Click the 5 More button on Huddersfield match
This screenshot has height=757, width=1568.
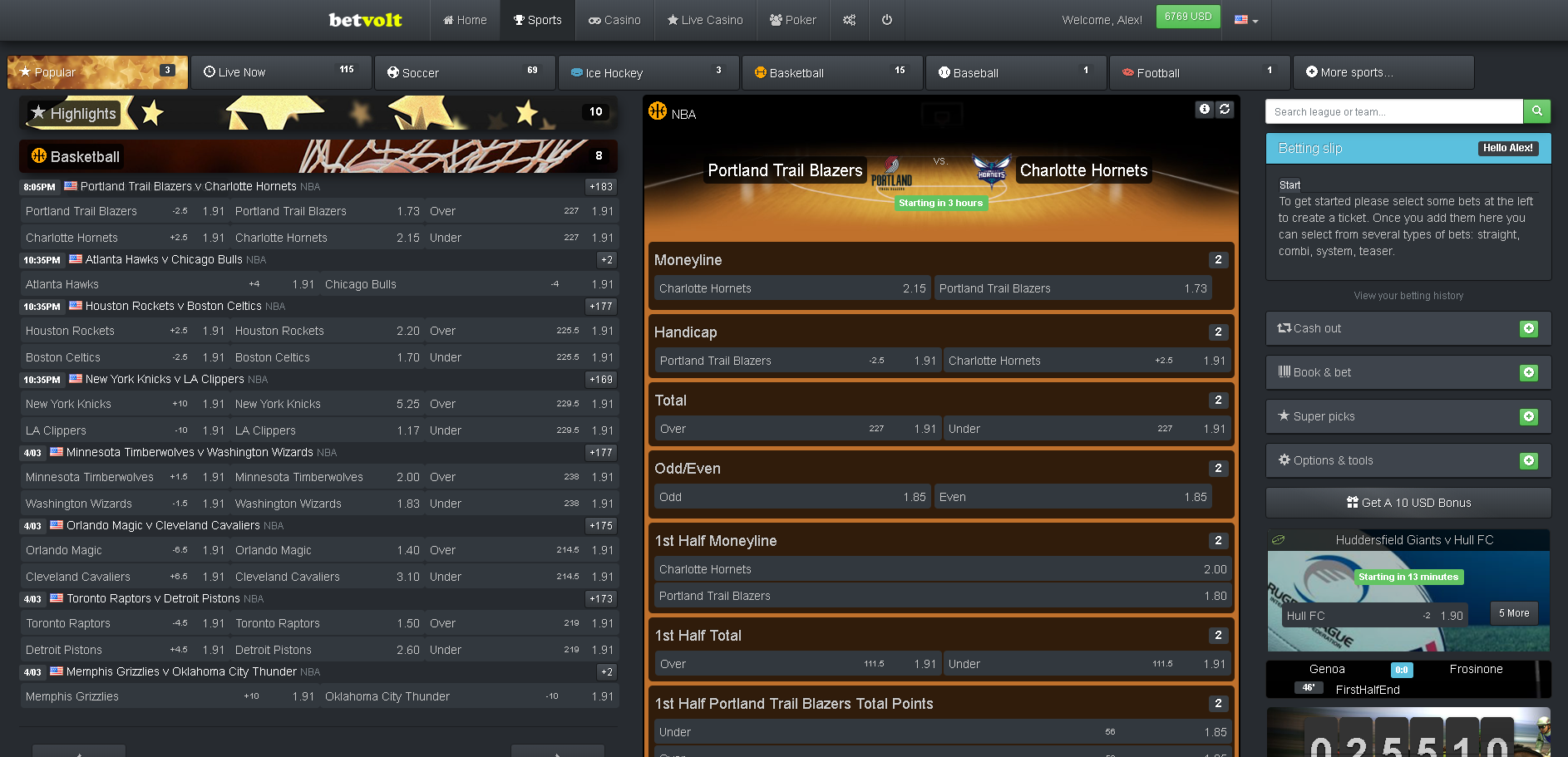[1513, 613]
